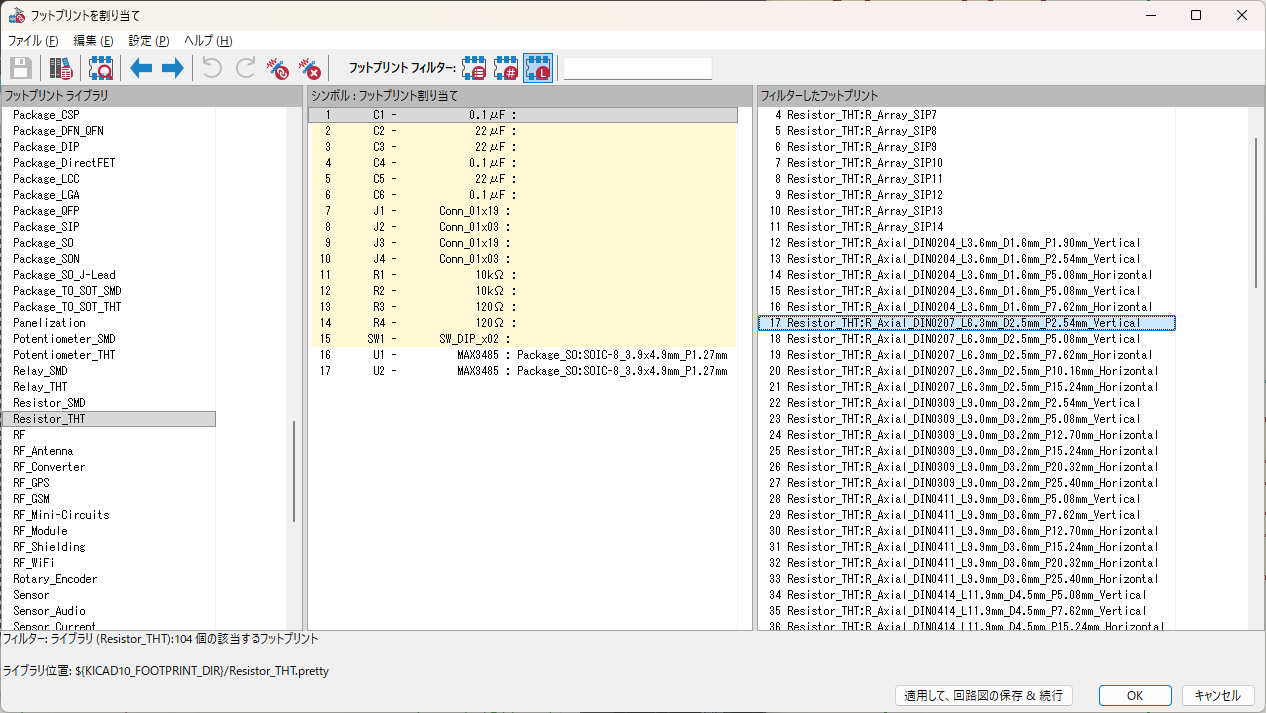The image size is (1266, 713).
Task: Toggle filter by selected library
Action: click(538, 68)
